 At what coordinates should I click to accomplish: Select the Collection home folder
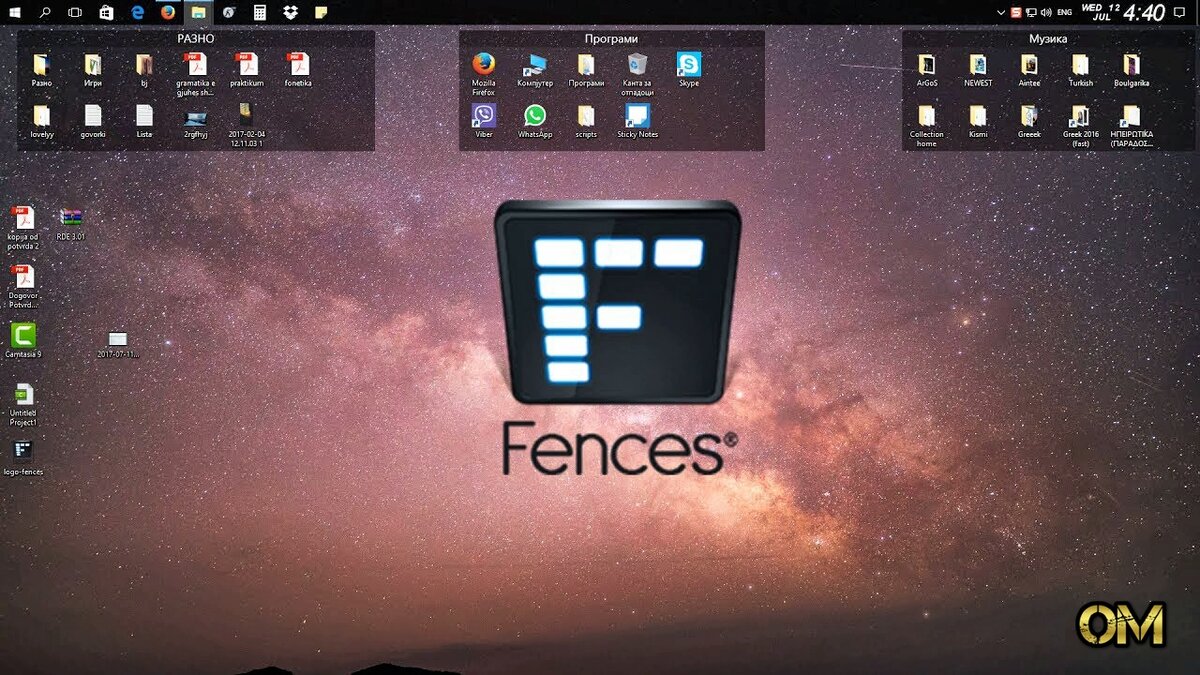(927, 125)
